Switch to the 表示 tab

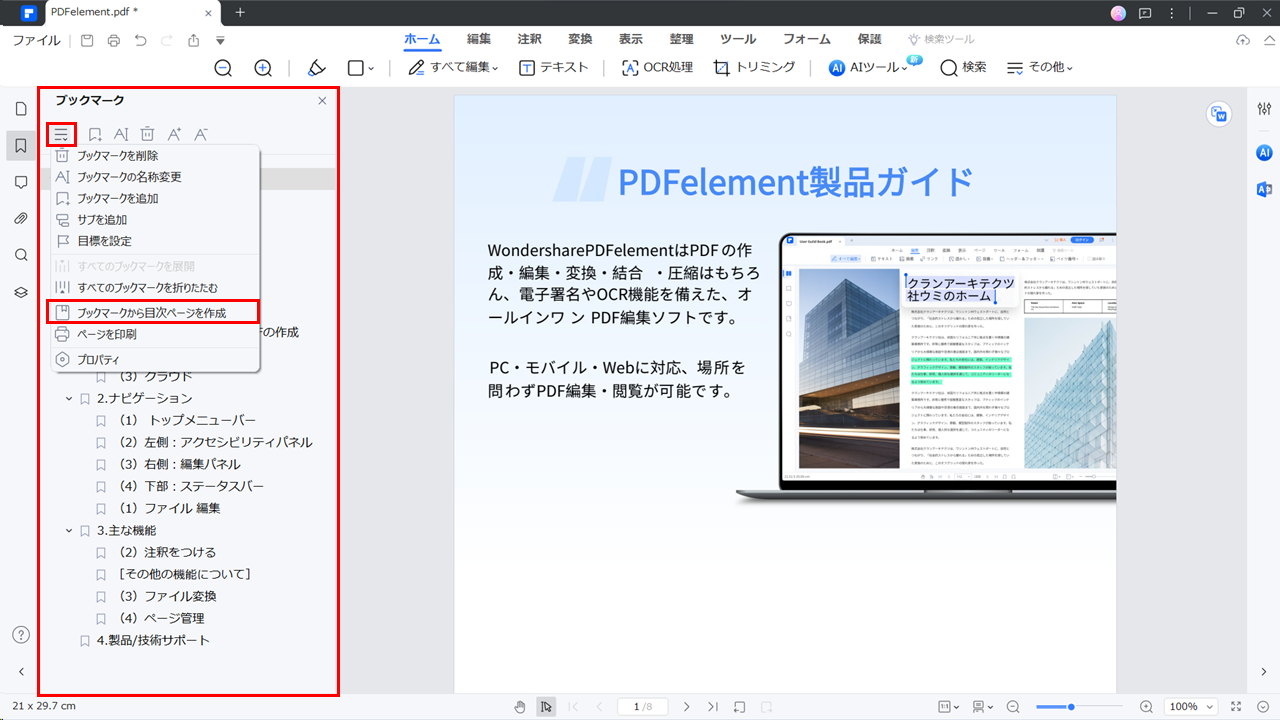631,39
